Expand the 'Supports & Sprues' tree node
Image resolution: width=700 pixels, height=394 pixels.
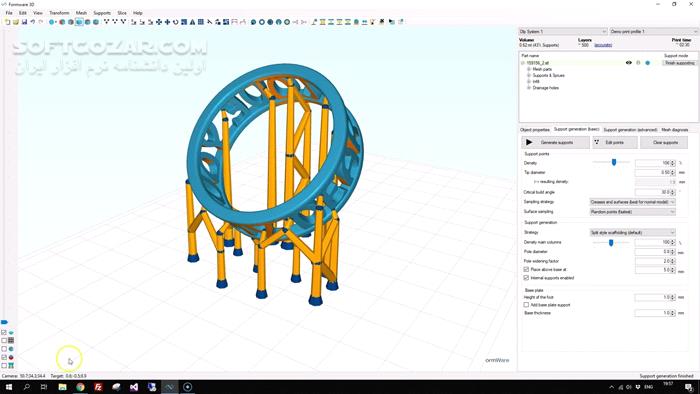tap(529, 75)
